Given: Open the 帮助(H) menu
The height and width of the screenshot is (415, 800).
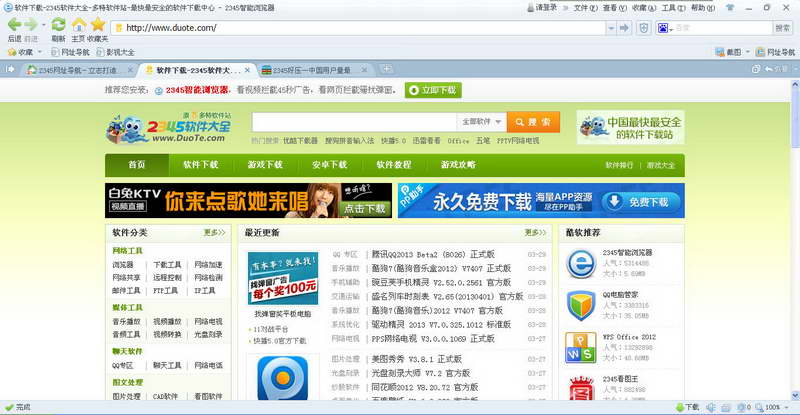Looking at the screenshot, I should click(703, 8).
